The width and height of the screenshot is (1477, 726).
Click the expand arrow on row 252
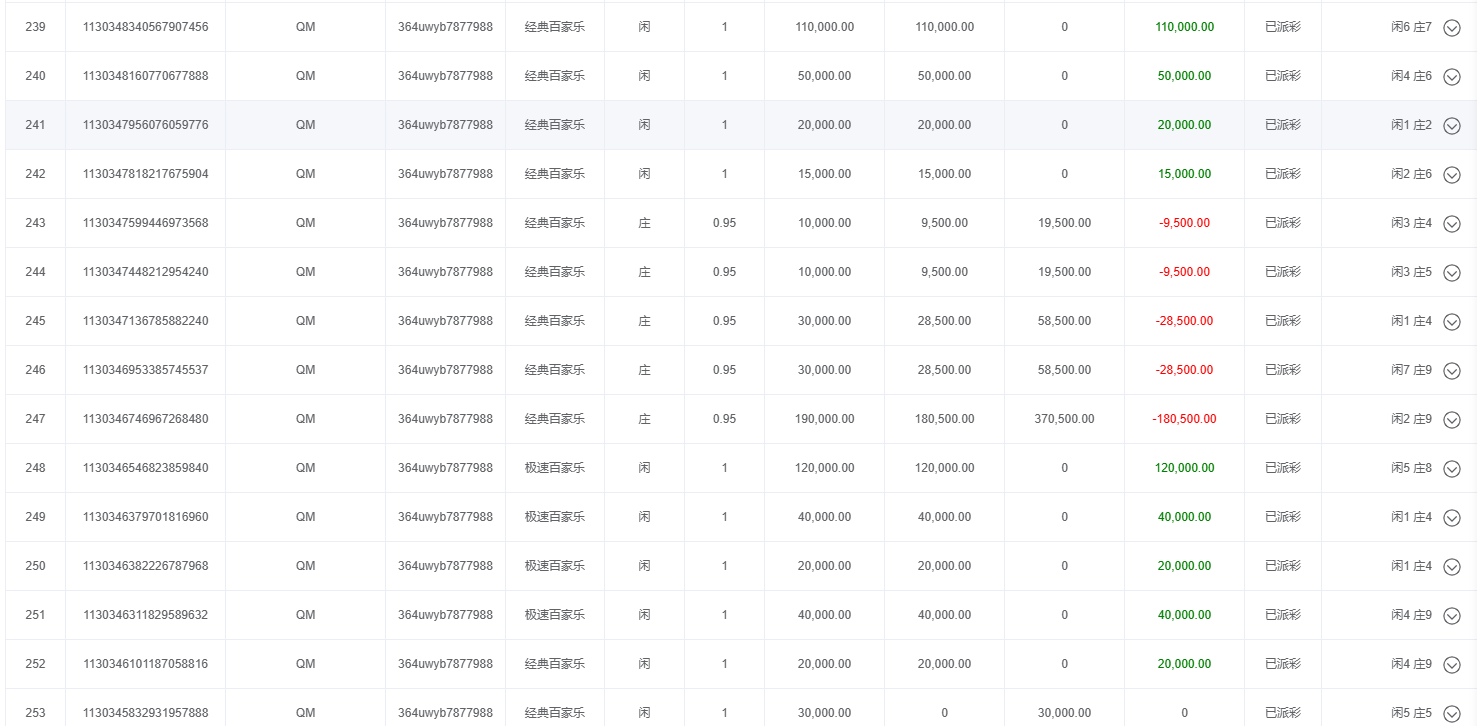[x=1452, y=665]
